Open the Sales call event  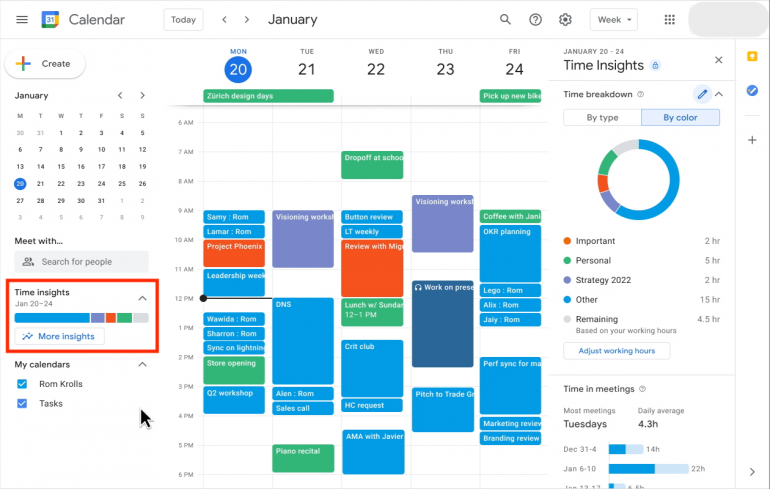[x=303, y=408]
